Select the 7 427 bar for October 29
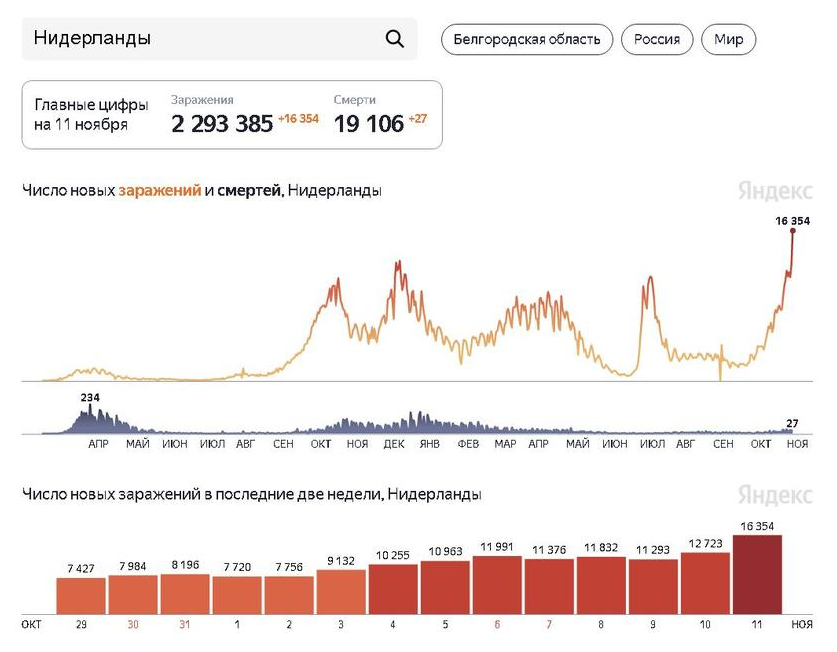This screenshot has height=652, width=837. (x=81, y=595)
